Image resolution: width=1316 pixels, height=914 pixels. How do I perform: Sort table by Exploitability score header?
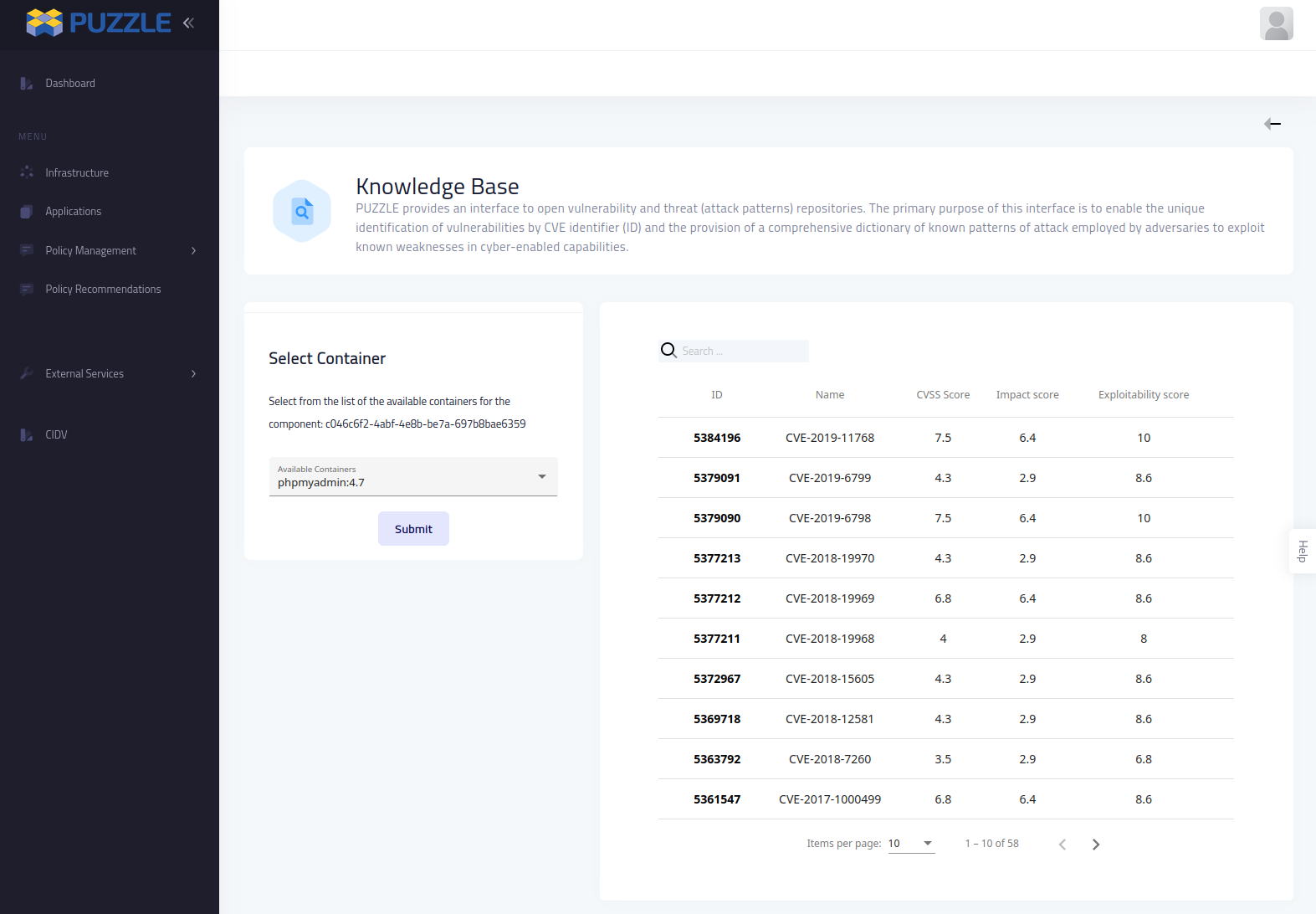[x=1144, y=395]
